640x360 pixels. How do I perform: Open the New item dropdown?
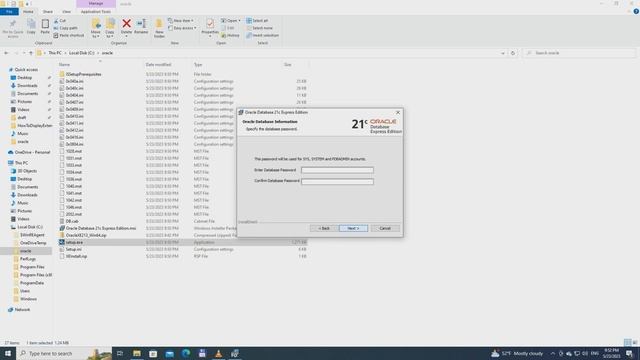click(181, 20)
